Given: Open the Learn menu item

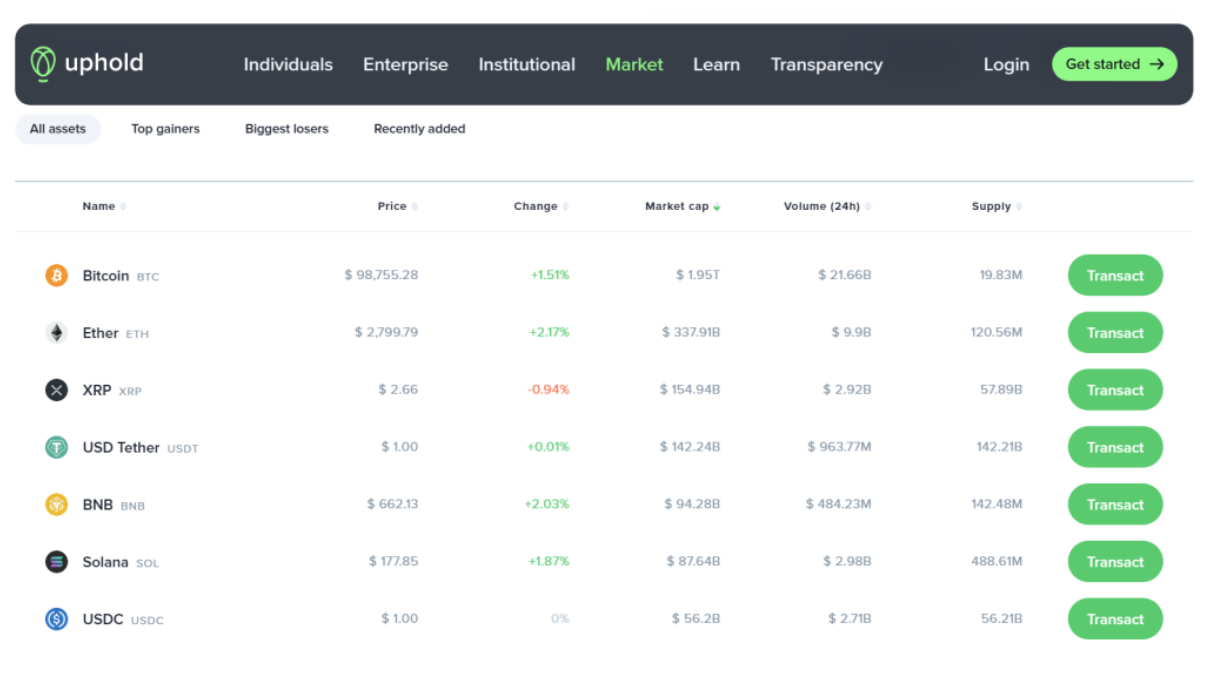Looking at the screenshot, I should click(716, 64).
